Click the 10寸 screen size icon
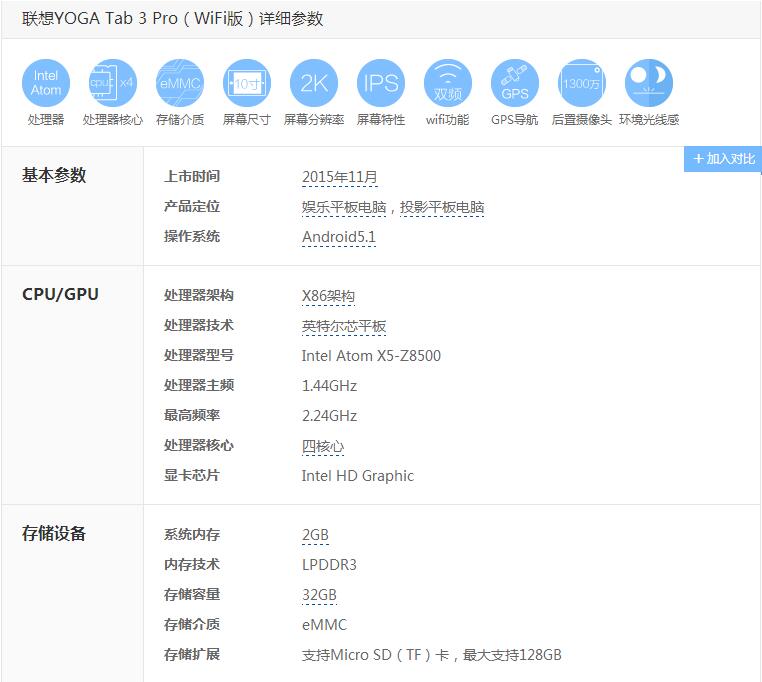This screenshot has width=762, height=682. [x=247, y=83]
